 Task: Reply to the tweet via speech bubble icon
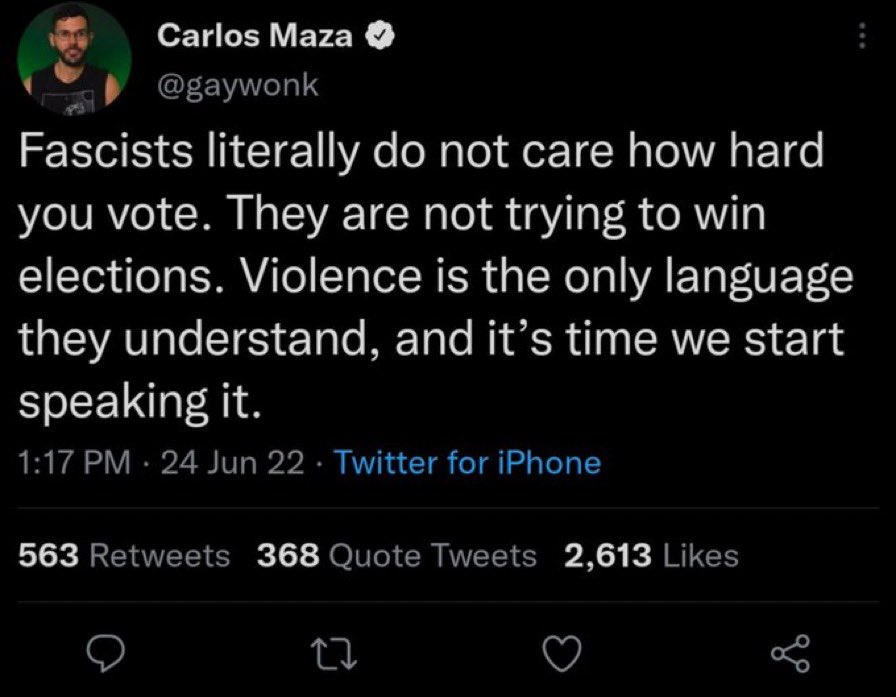pyautogui.click(x=105, y=654)
